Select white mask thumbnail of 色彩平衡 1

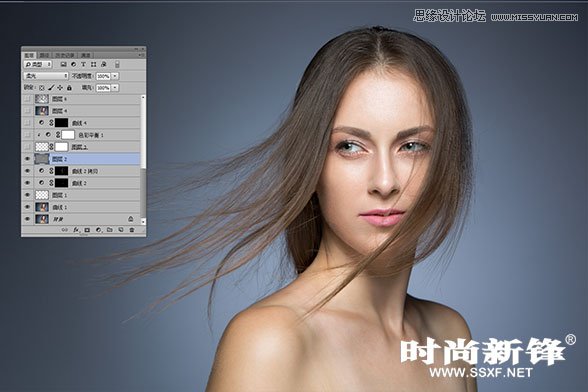point(68,135)
